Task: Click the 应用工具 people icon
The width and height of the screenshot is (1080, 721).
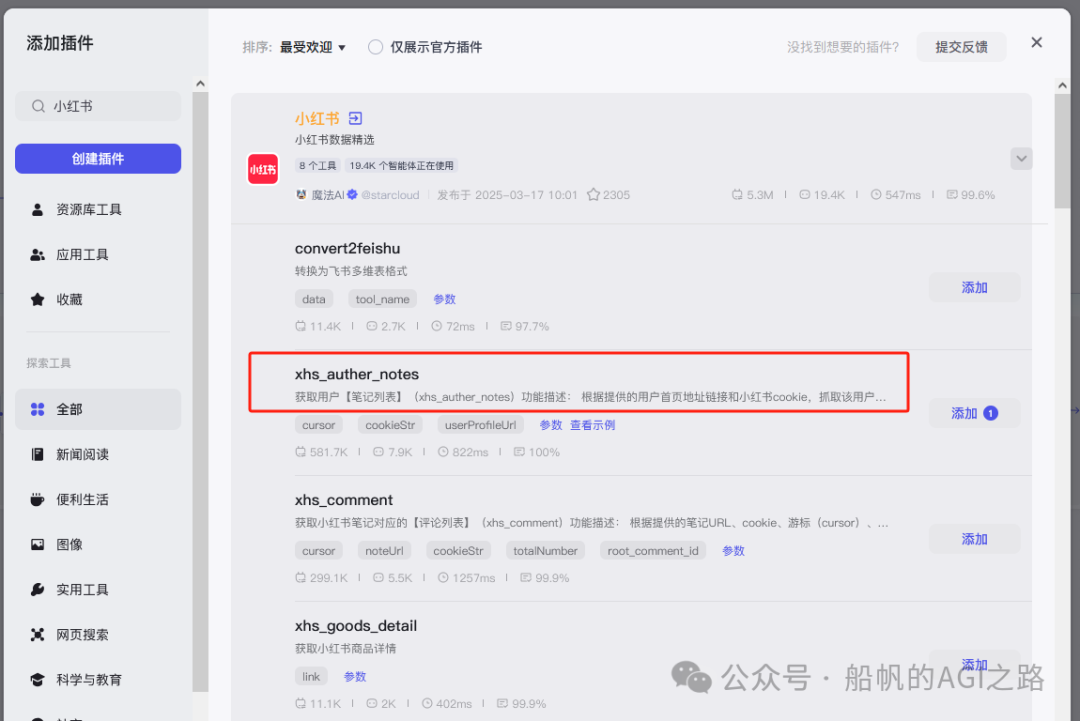Action: pos(37,255)
